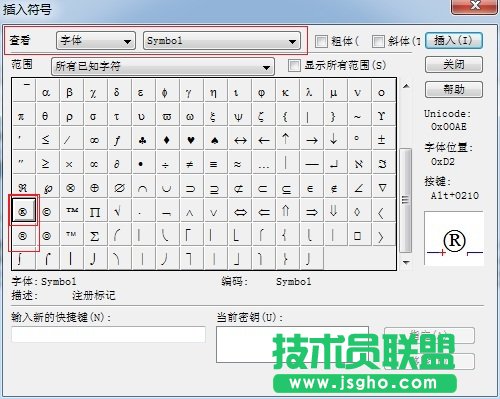This screenshot has width=500, height=399.
Task: Select the less-than-or-equal ≤ symbol
Action: point(48,139)
